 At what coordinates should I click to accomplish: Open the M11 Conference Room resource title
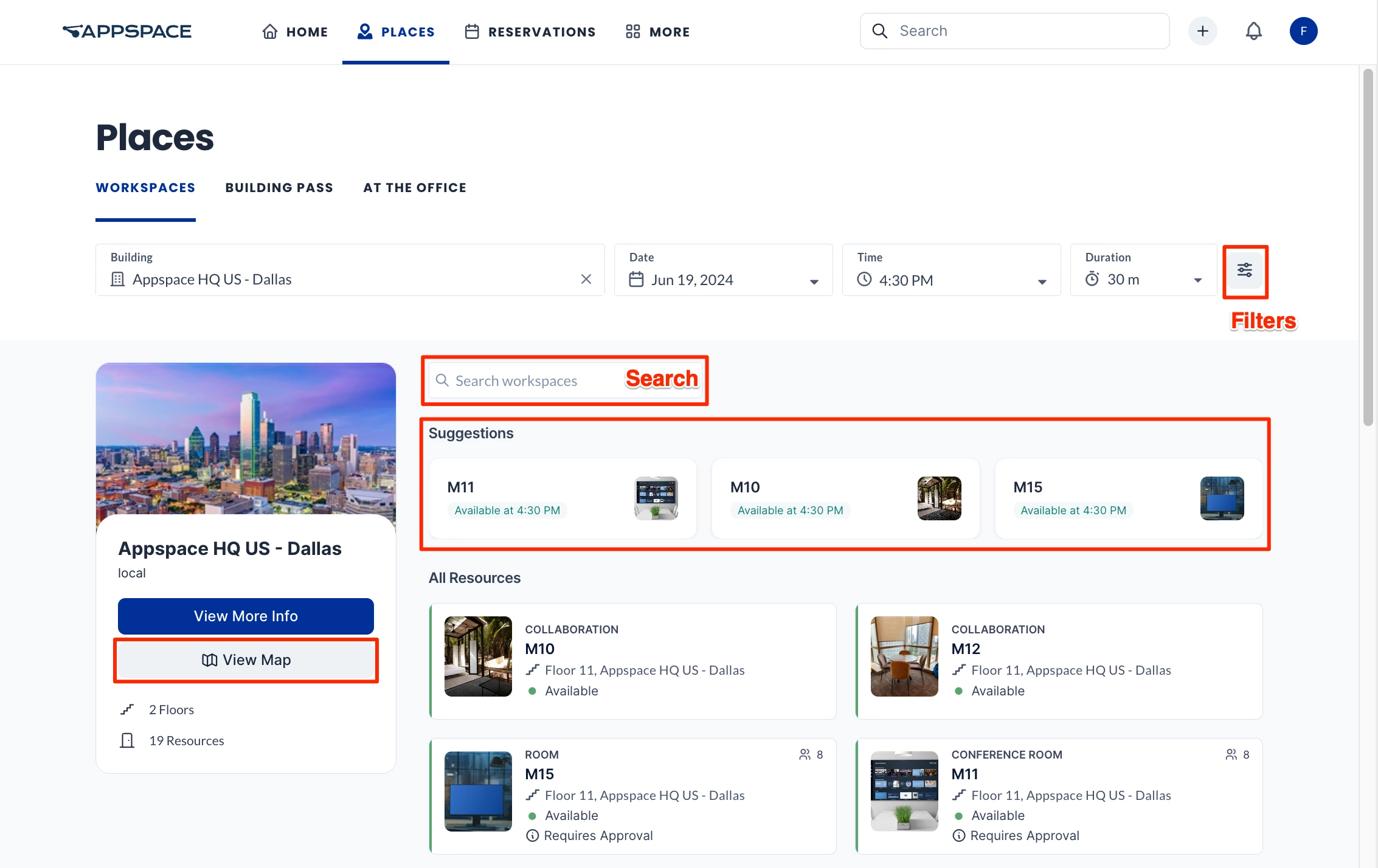(x=965, y=774)
